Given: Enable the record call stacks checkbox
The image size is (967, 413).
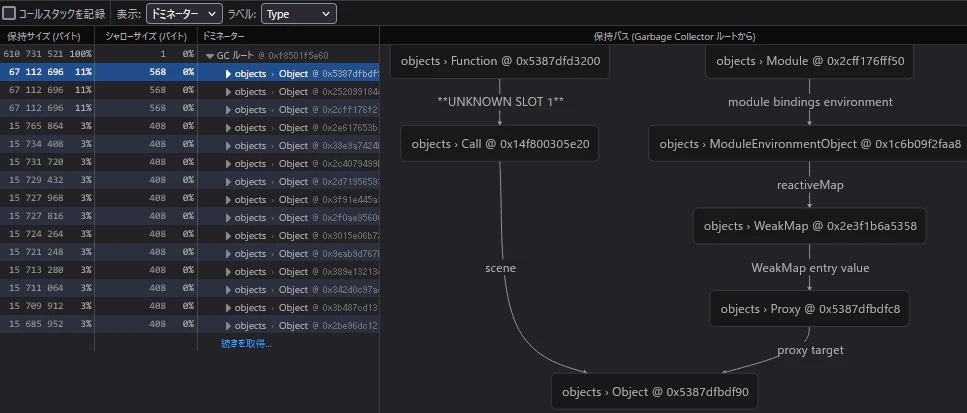Looking at the screenshot, I should coord(9,14).
